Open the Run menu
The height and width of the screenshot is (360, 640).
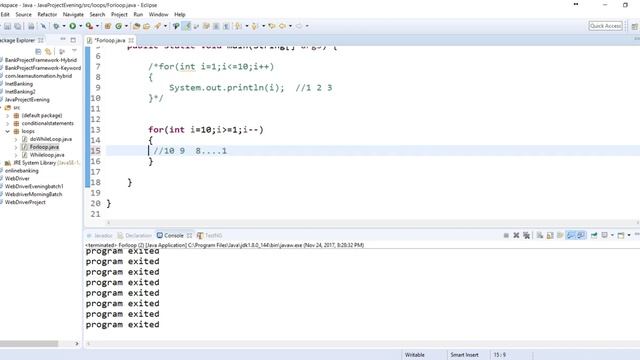point(138,14)
